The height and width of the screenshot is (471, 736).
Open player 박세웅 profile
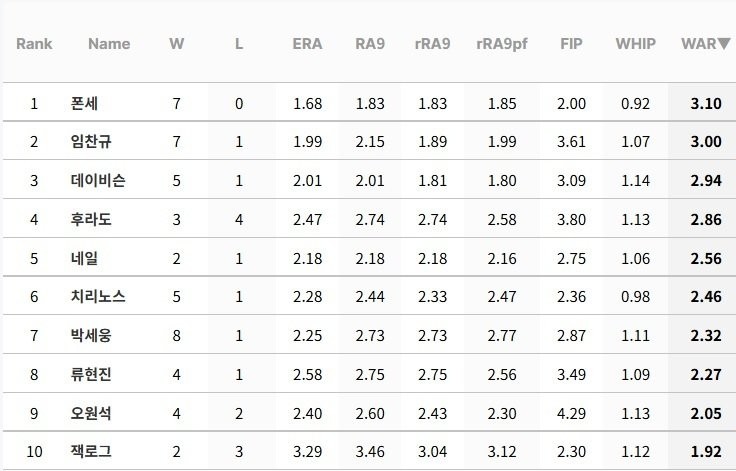(x=92, y=336)
